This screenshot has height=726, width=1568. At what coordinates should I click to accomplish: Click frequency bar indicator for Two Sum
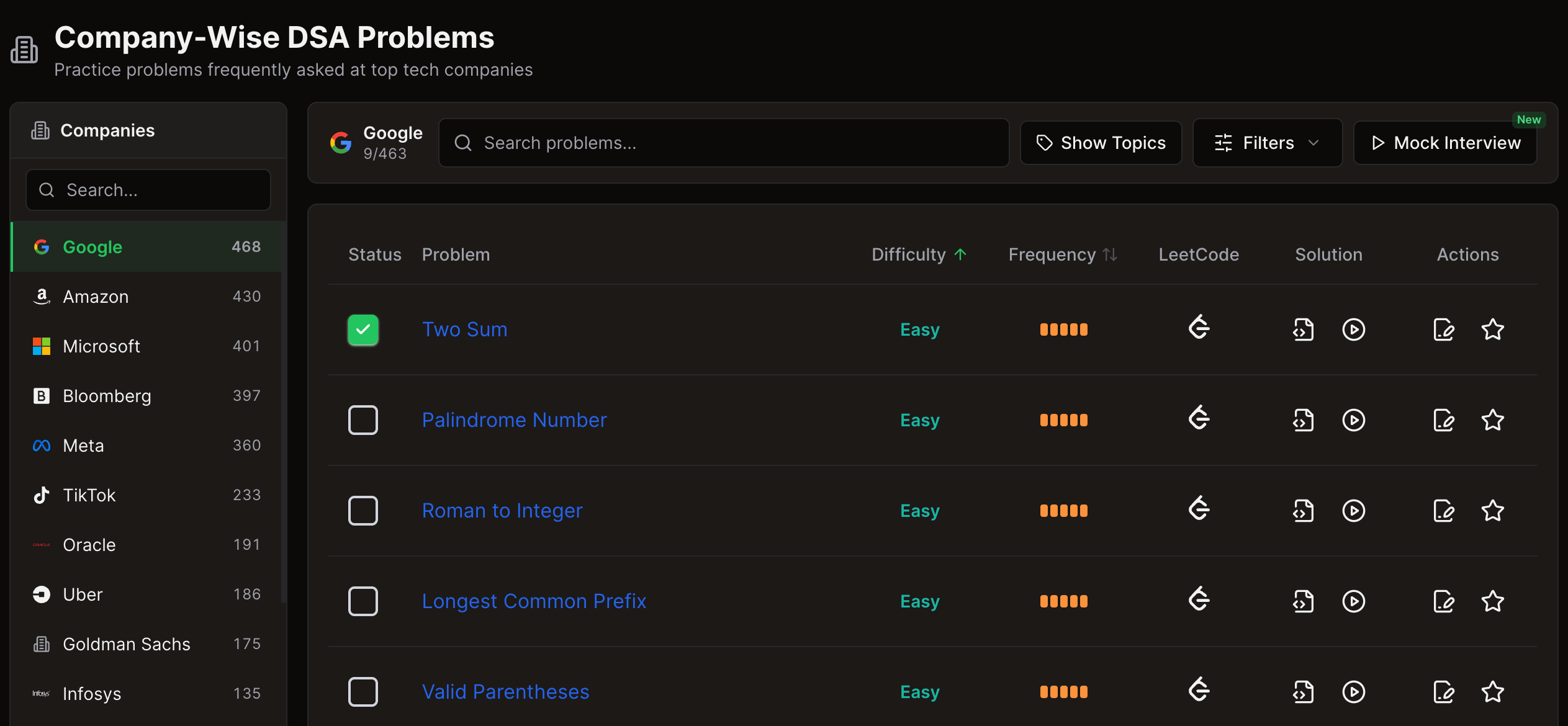pyautogui.click(x=1063, y=329)
